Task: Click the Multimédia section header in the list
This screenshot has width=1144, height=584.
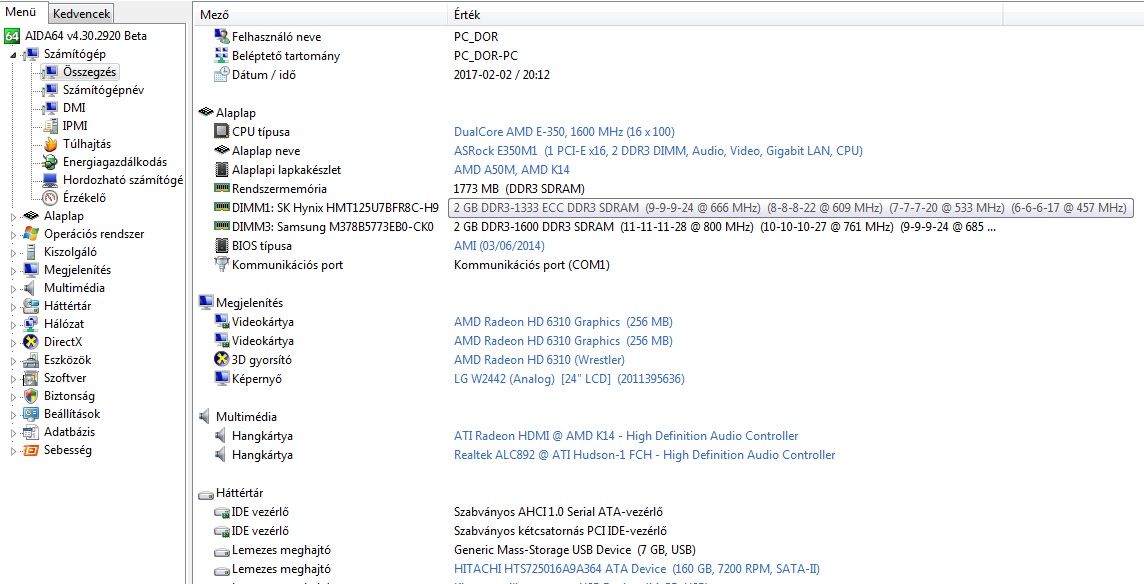Action: click(246, 416)
